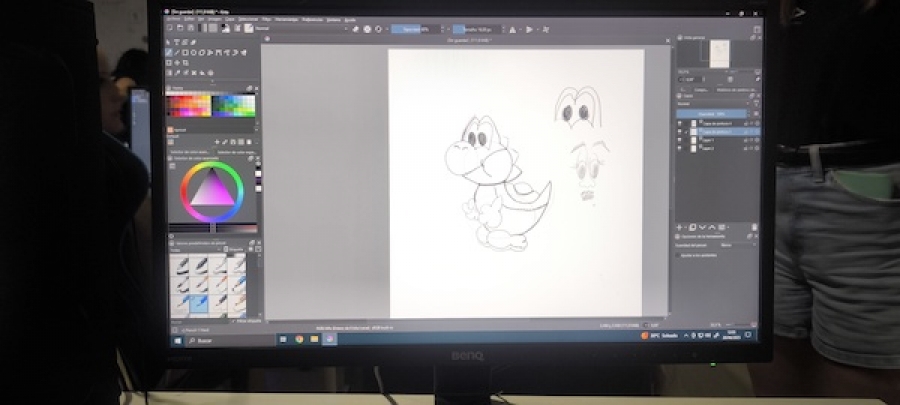Select the Calligraphy tool
This screenshot has width=900, height=405.
click(x=193, y=42)
